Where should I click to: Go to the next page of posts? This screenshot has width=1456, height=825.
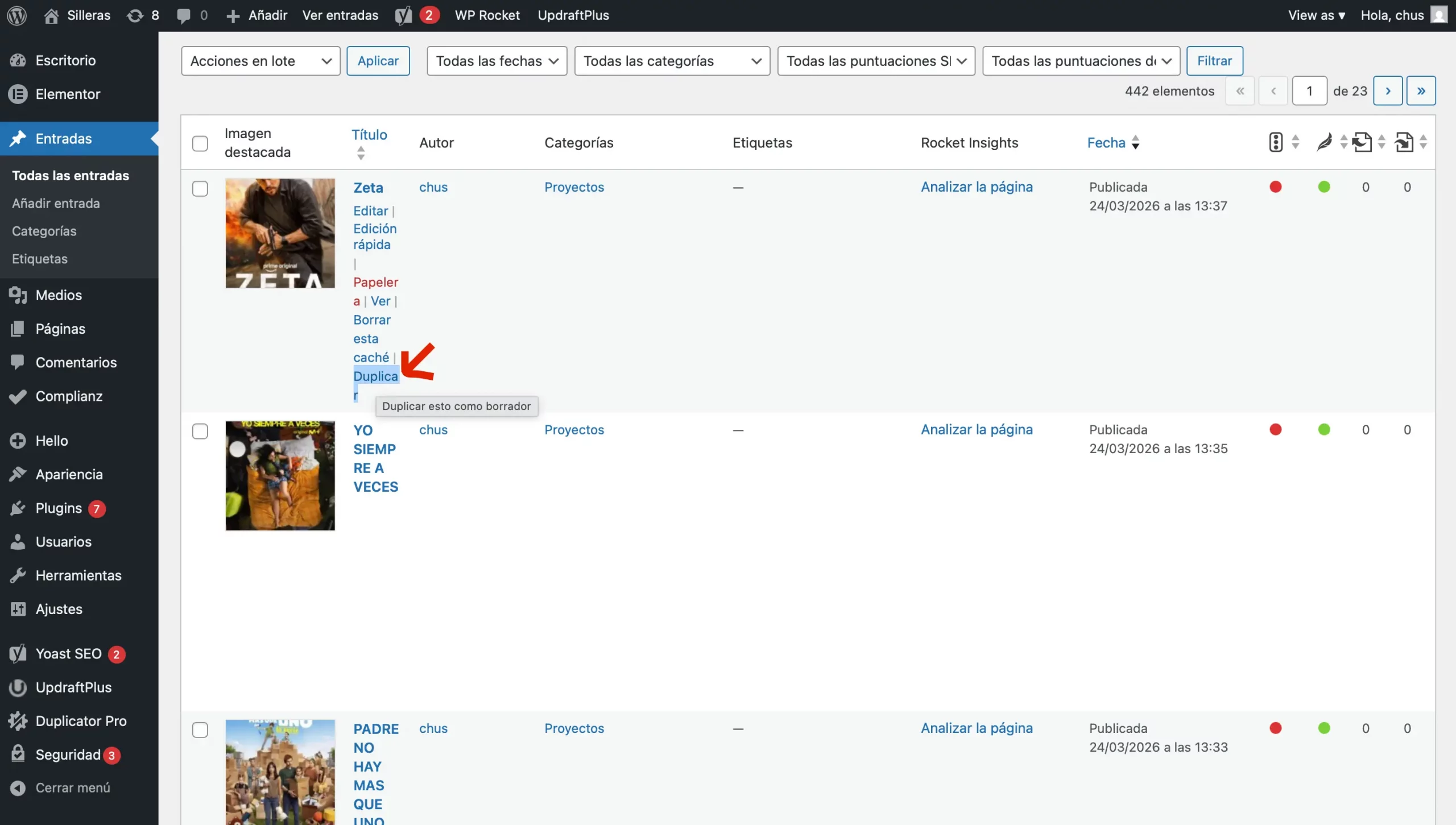[x=1388, y=91]
